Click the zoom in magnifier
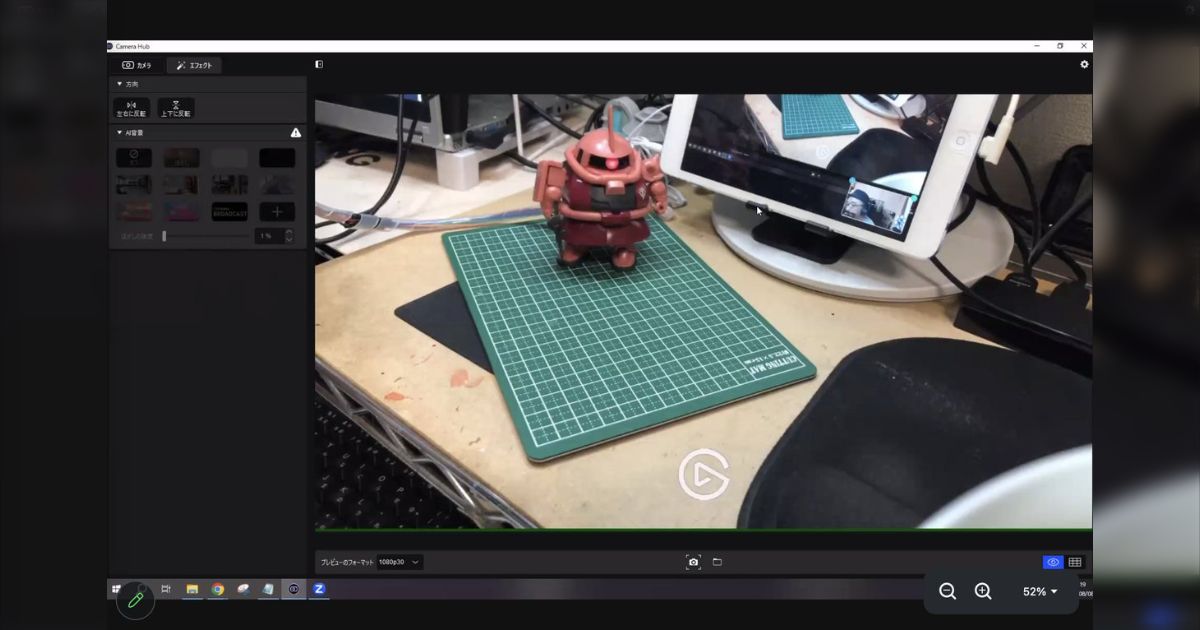This screenshot has width=1200, height=630. click(x=983, y=591)
